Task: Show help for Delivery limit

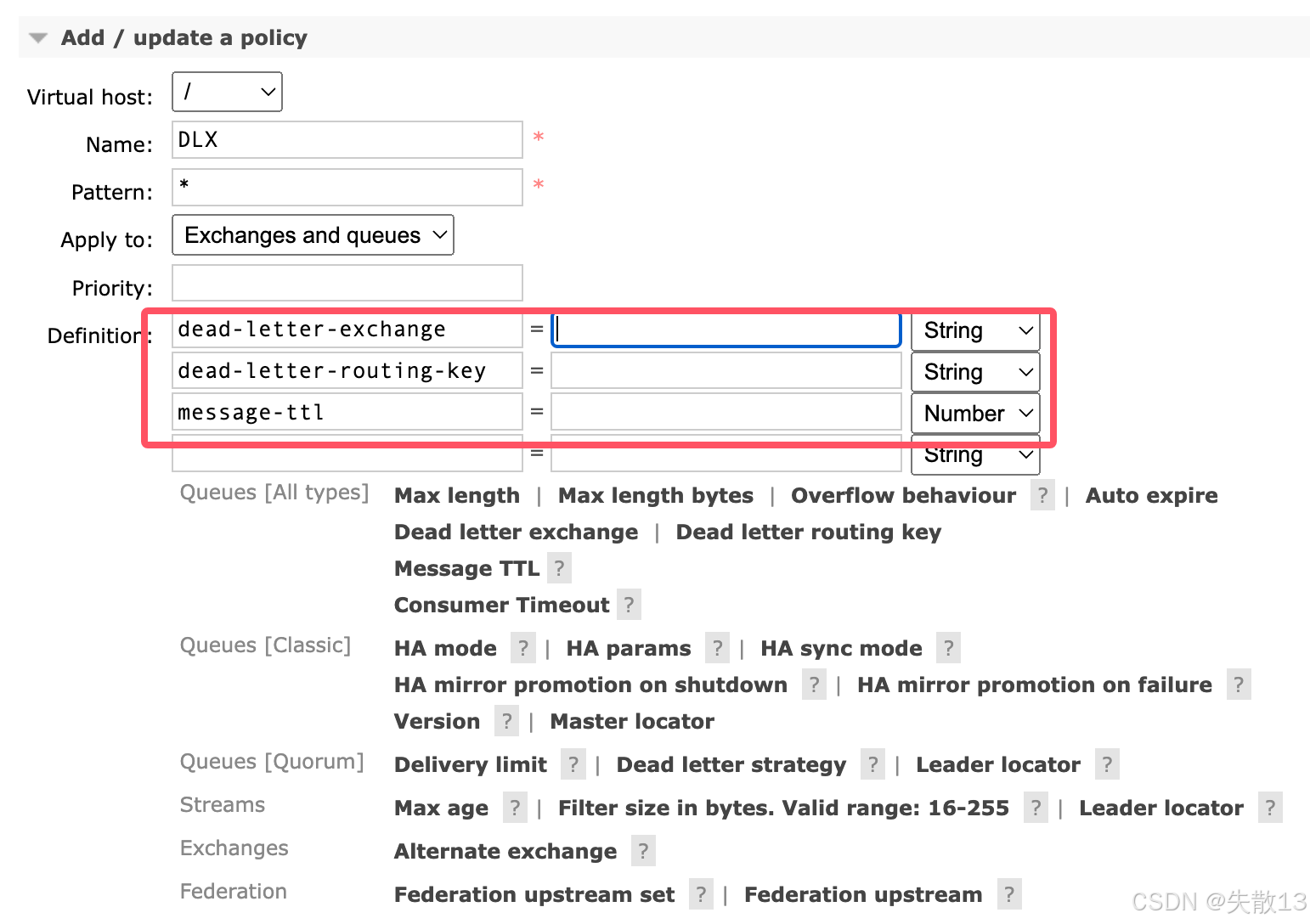Action: click(573, 764)
